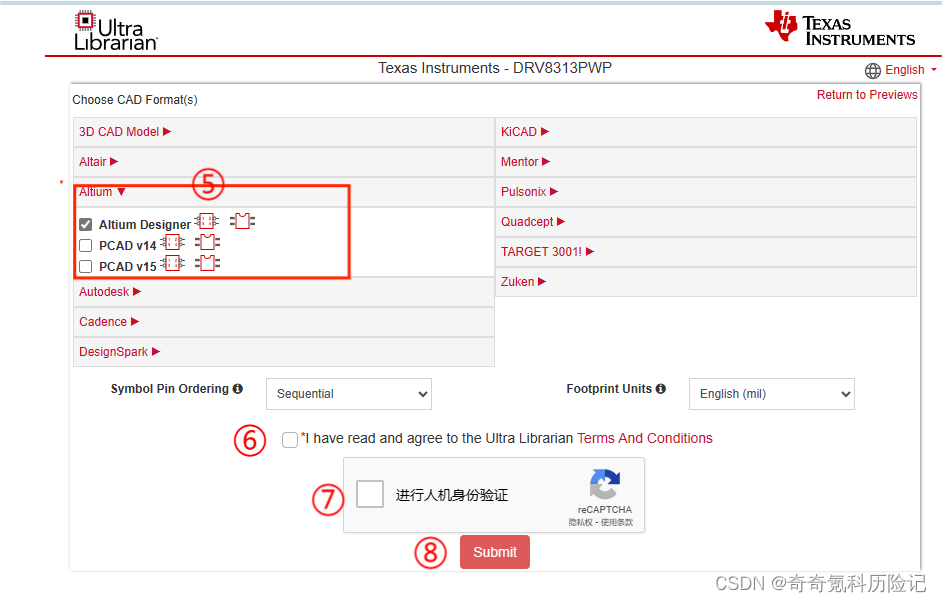
Task: Click the PCAD v14 footprint icon
Action: point(208,243)
